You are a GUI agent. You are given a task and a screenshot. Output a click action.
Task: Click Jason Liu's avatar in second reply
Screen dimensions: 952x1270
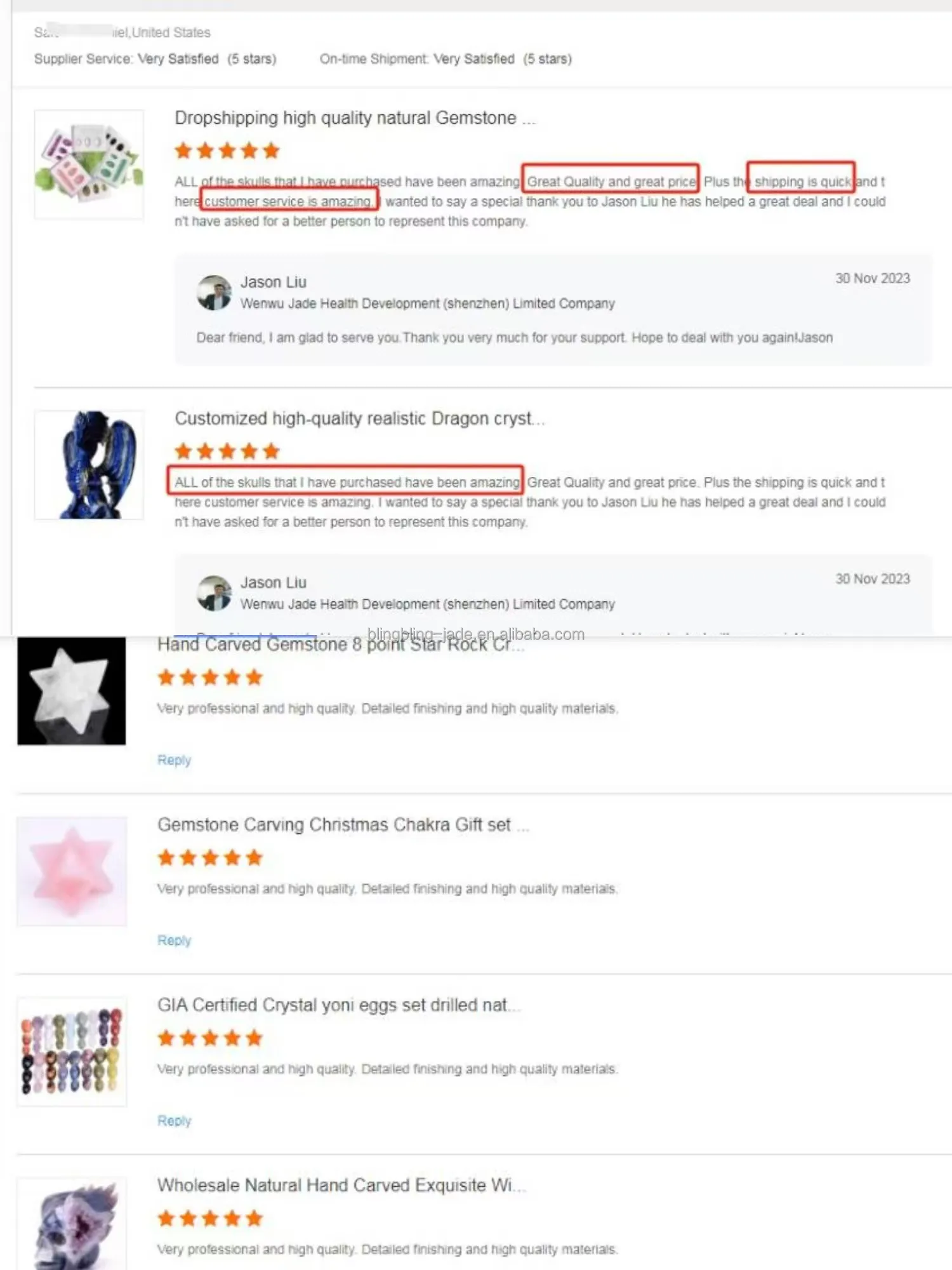pyautogui.click(x=214, y=593)
